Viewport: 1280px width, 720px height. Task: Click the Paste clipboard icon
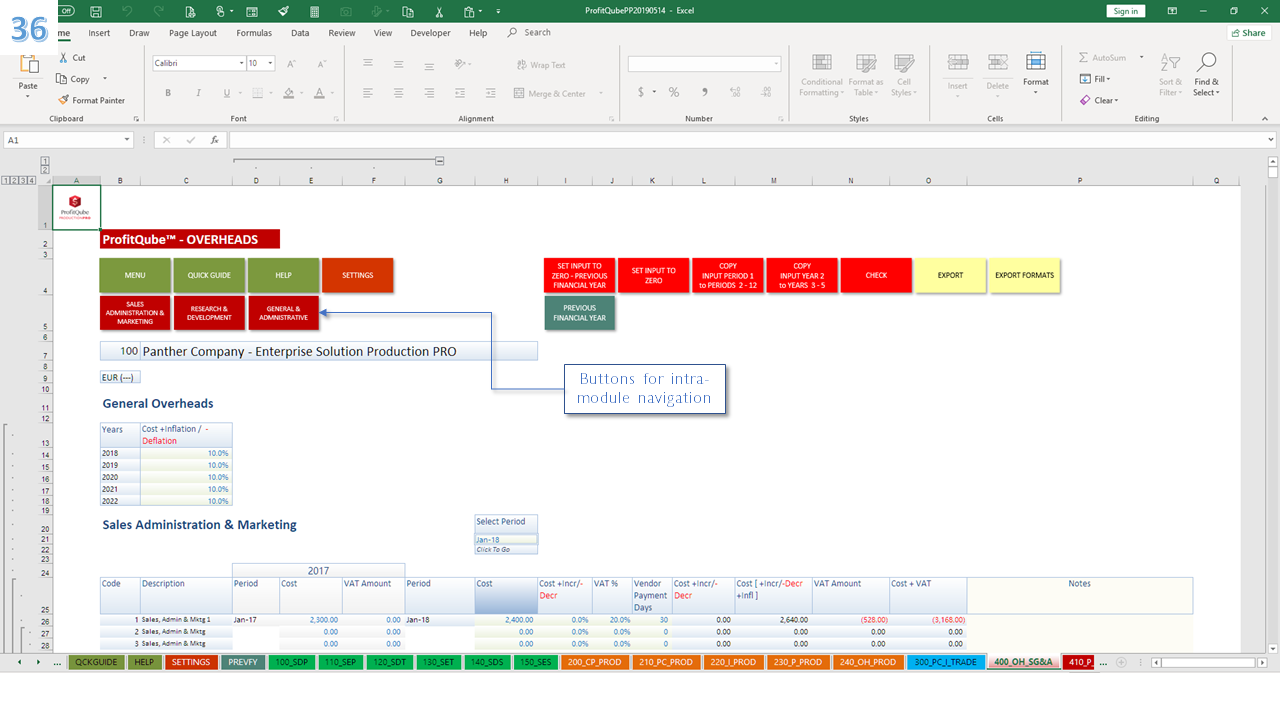click(28, 66)
